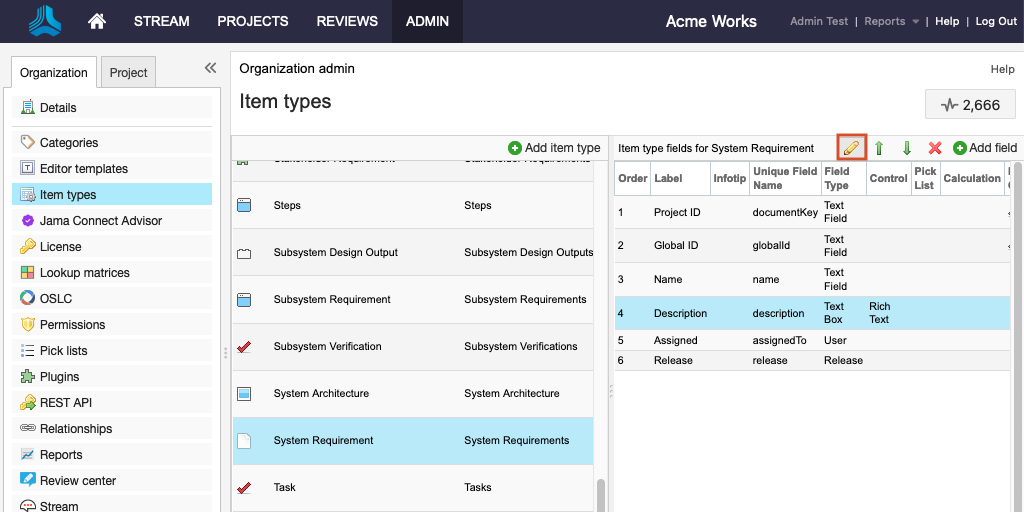Image resolution: width=1024 pixels, height=512 pixels.
Task: Click the Add field button
Action: click(985, 148)
